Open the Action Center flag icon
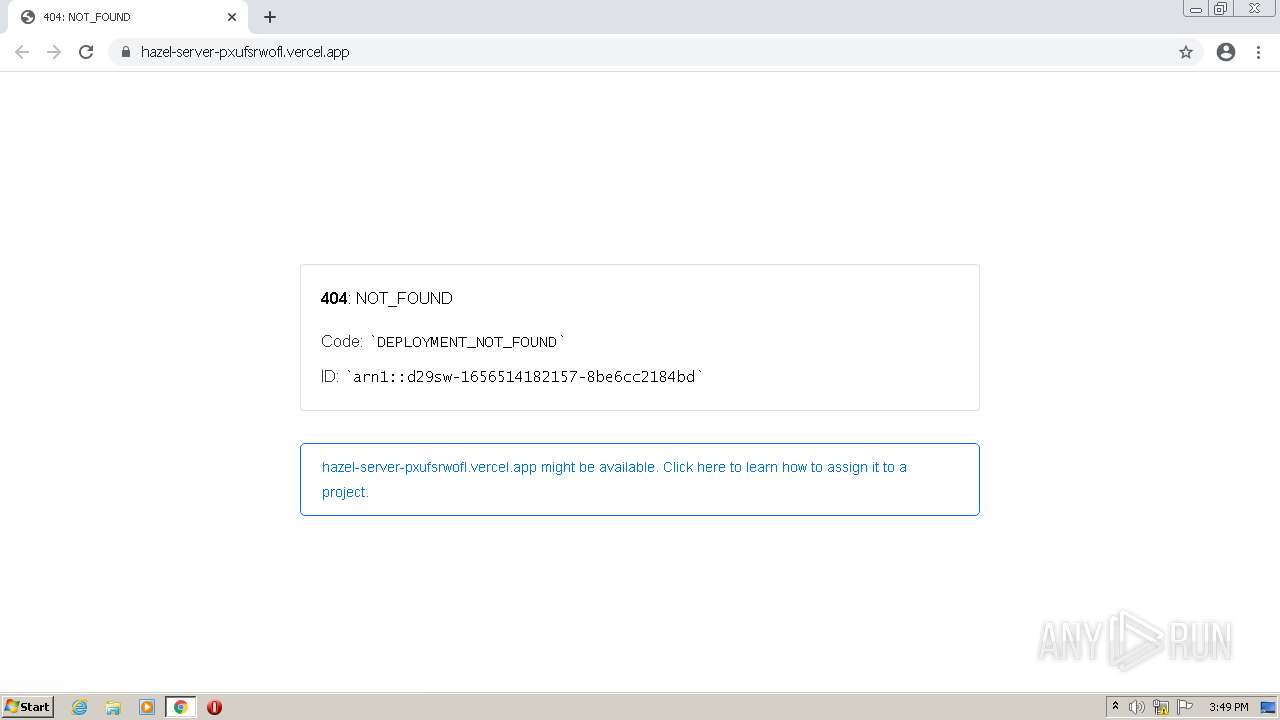1280x720 pixels. 1185,707
